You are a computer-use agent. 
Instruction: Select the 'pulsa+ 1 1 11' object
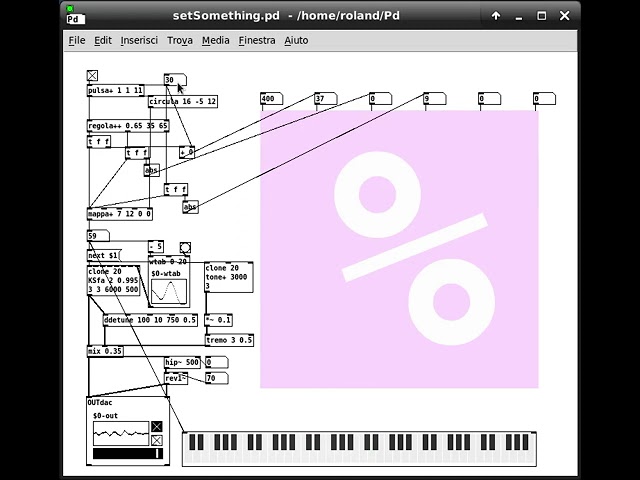116,91
